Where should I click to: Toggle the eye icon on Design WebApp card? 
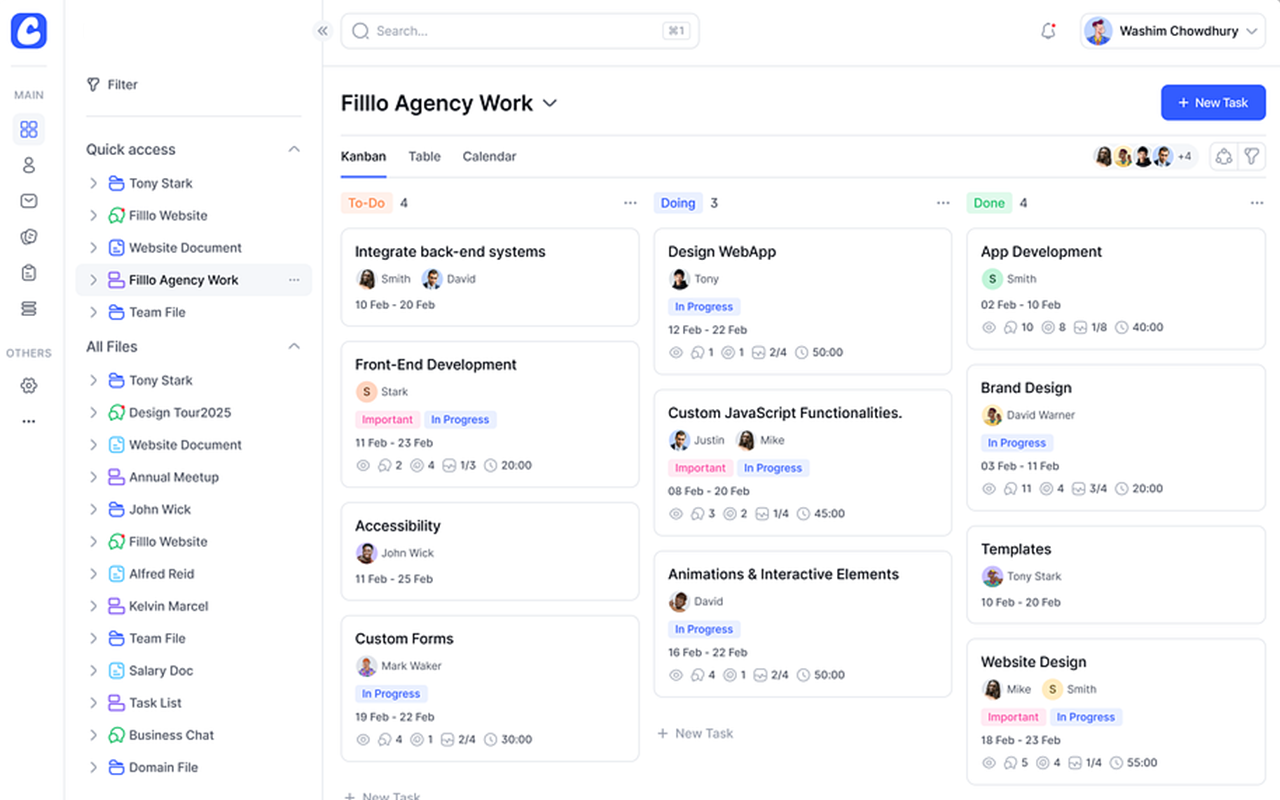click(x=676, y=352)
